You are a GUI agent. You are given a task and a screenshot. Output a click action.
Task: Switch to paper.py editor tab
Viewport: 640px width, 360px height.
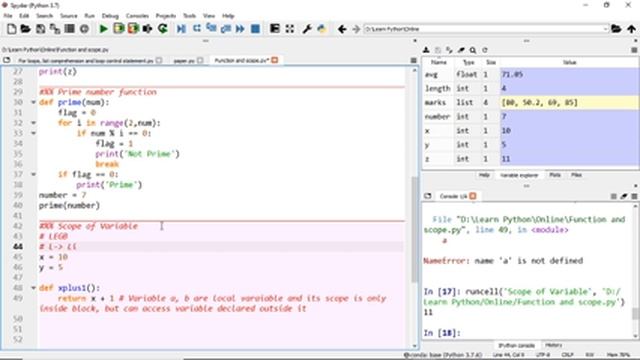[x=184, y=60]
